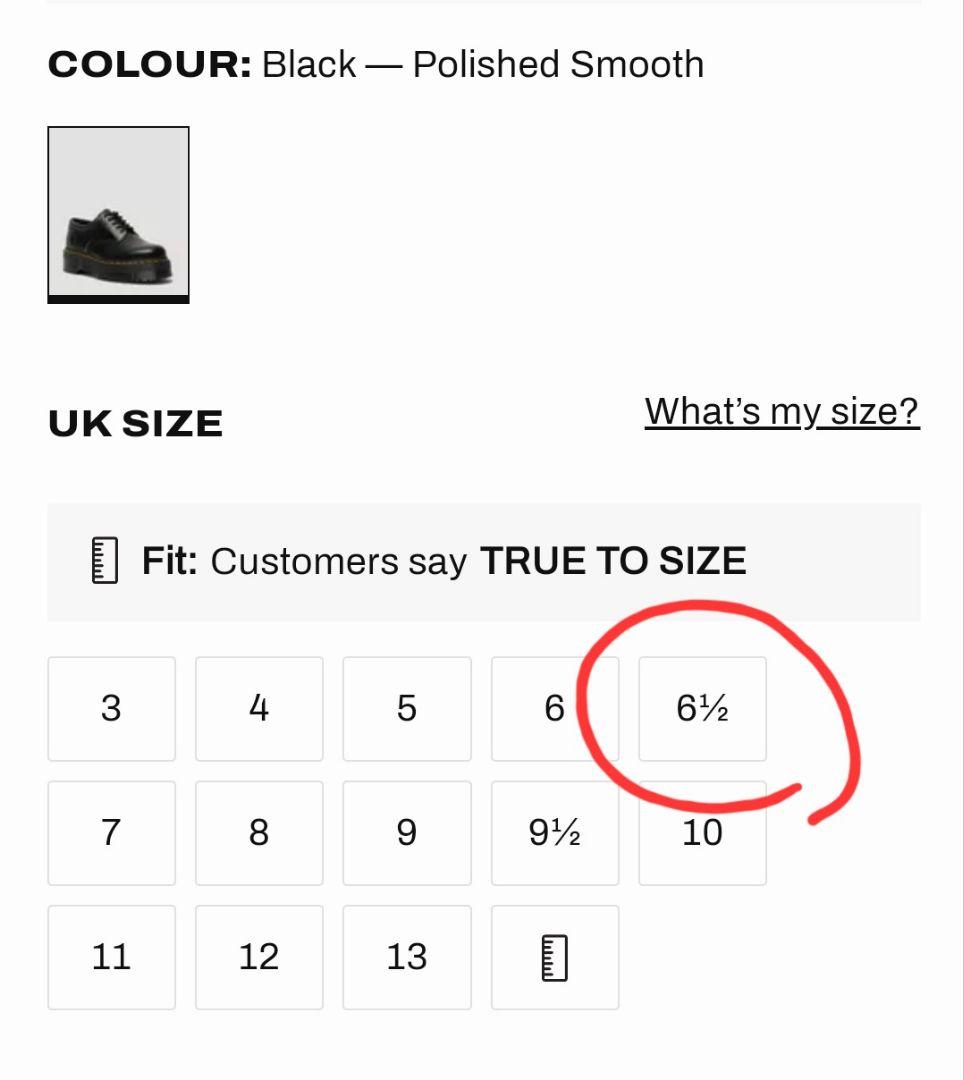Screen dimensions: 964x1080
Task: Pick UK size 5
Action: point(407,708)
